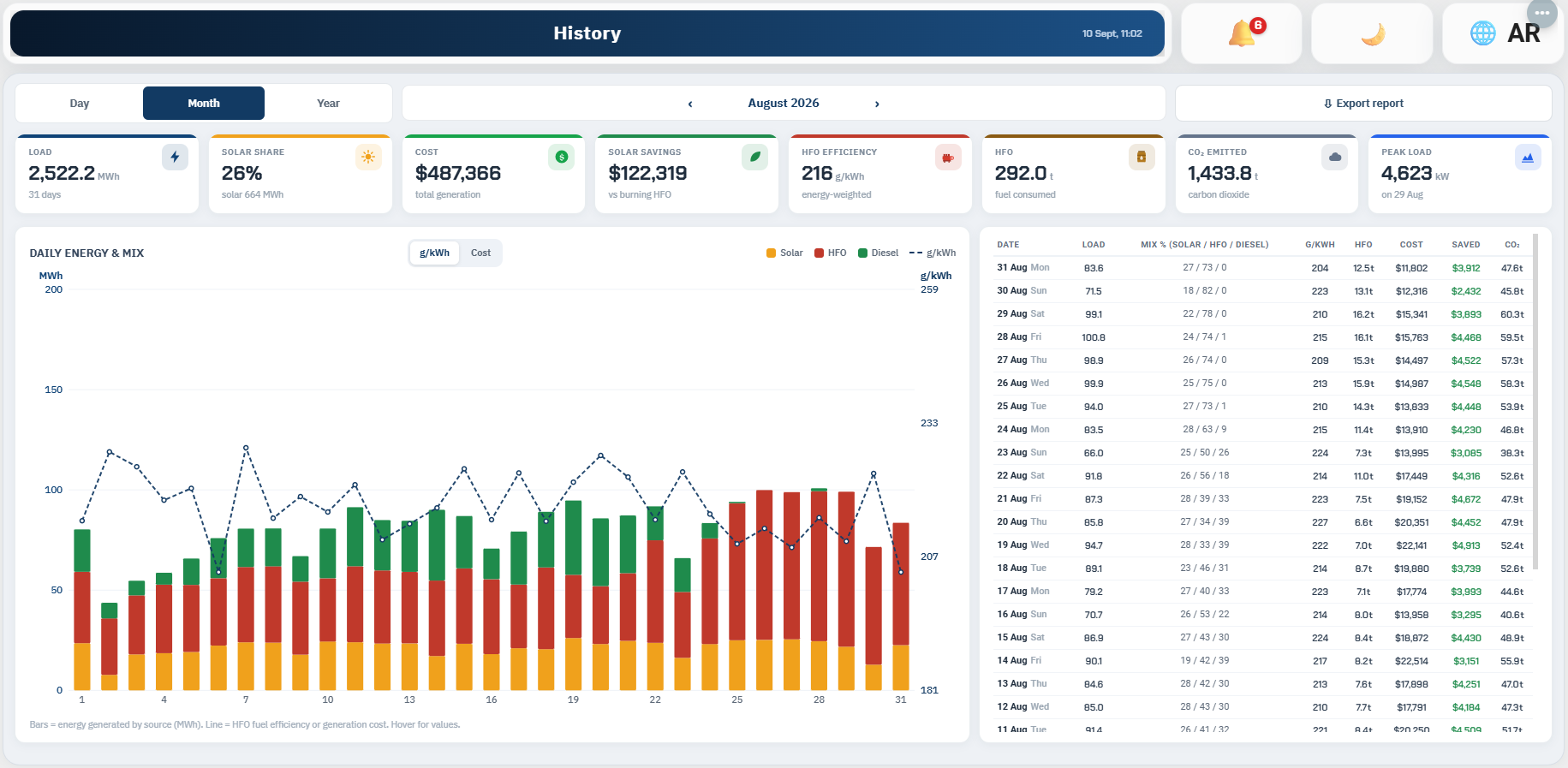Click the day 29 bar in the chart
Viewport: 1568px width, 768px height.
[x=846, y=591]
